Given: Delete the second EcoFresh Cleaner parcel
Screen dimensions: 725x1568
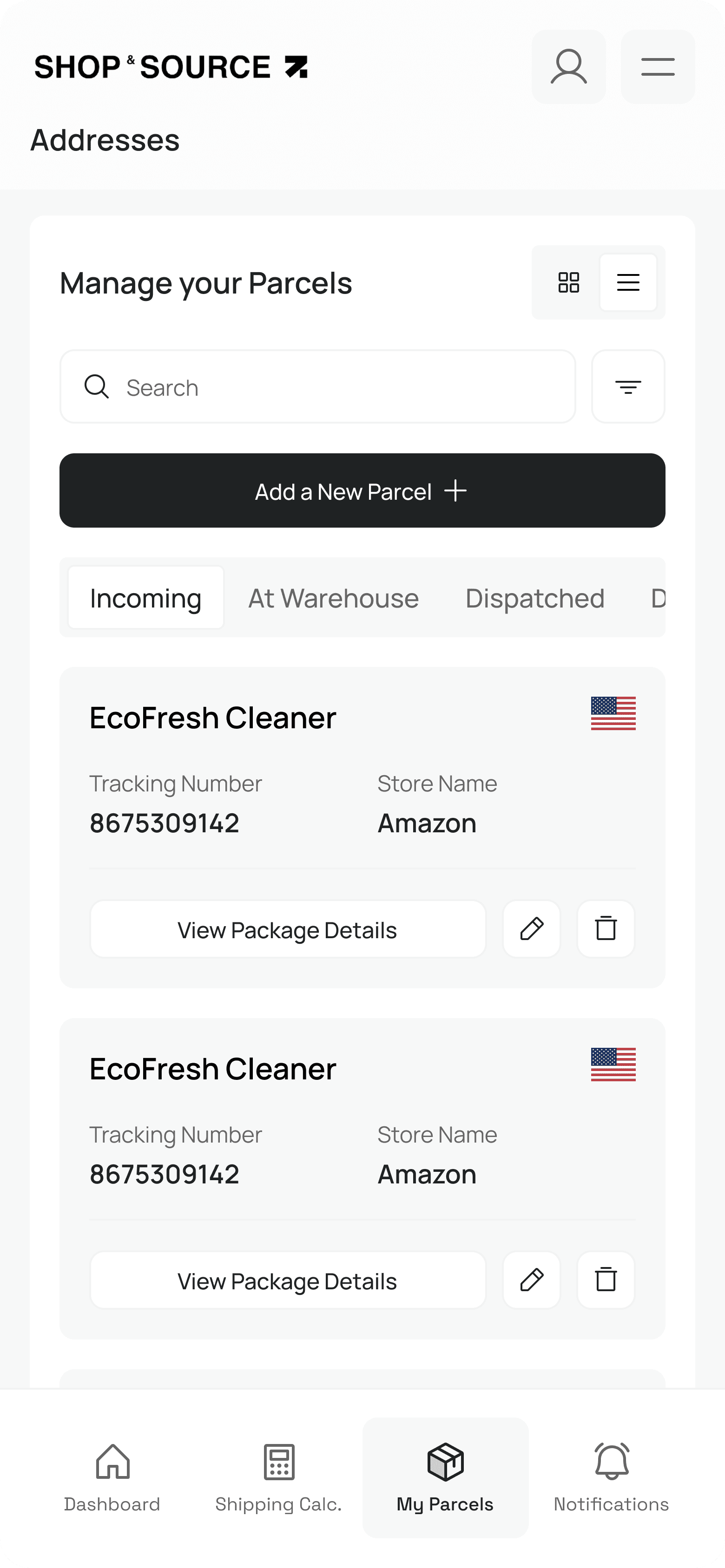Looking at the screenshot, I should (606, 1281).
